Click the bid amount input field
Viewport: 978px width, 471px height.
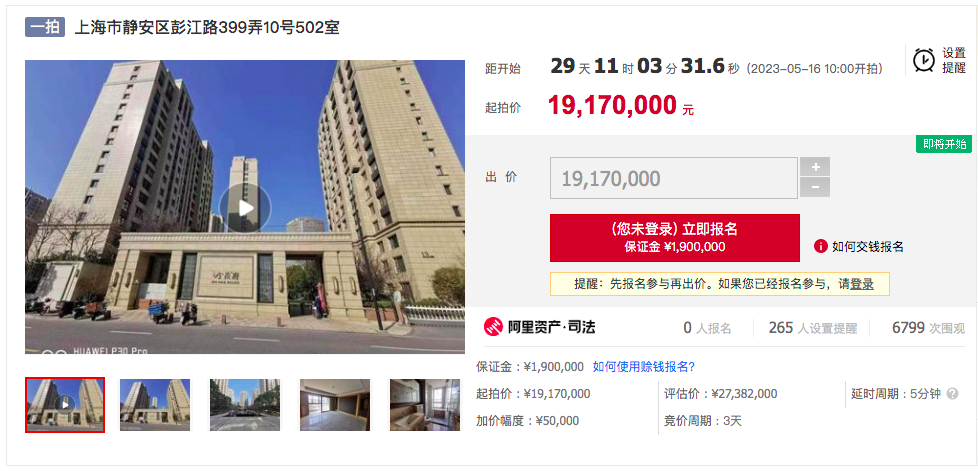coord(674,178)
